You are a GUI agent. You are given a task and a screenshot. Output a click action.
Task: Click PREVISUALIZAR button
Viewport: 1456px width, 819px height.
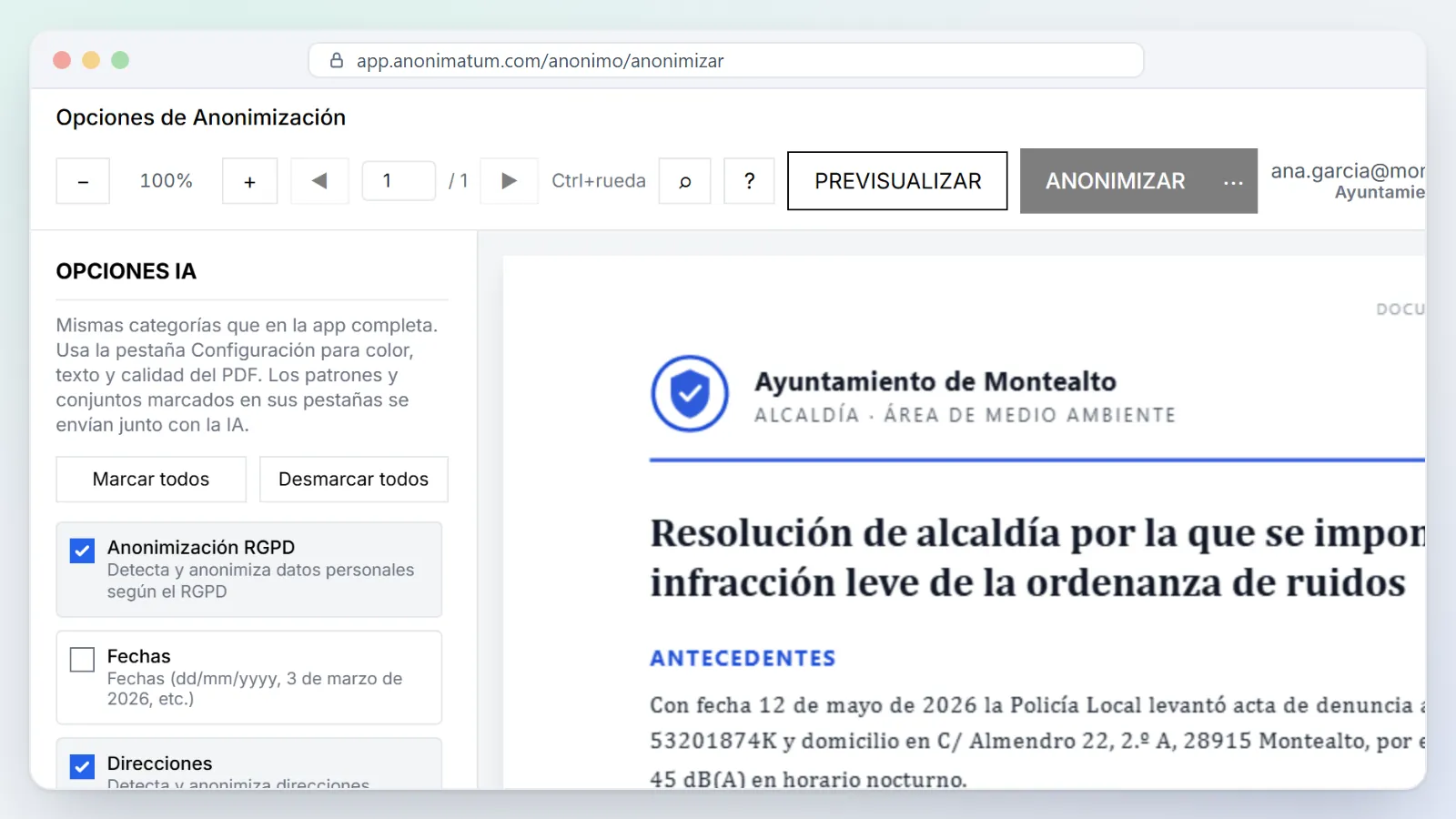coord(897,181)
